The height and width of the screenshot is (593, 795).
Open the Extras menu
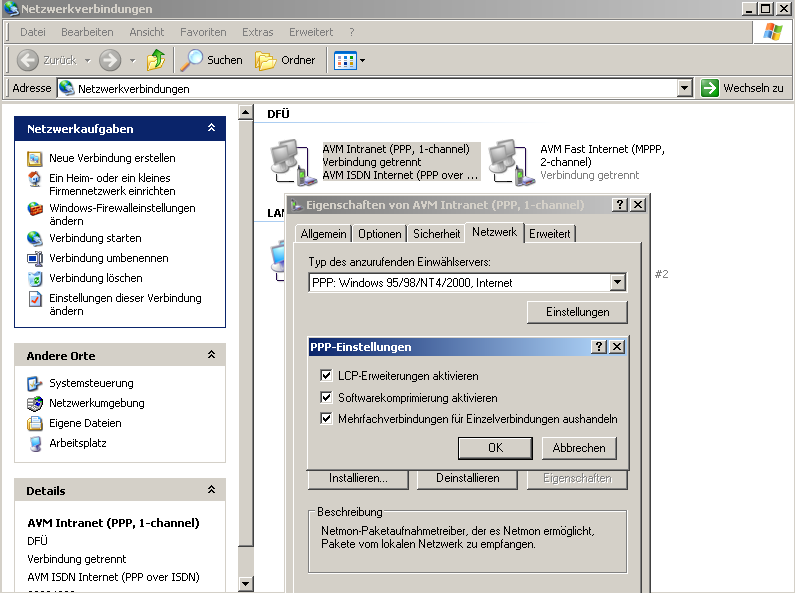coord(258,32)
